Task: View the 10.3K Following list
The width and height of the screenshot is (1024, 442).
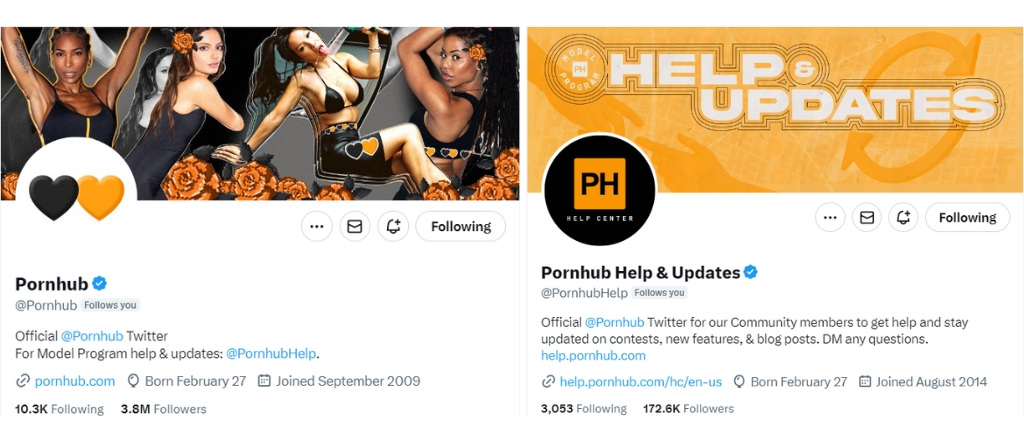Action: [59, 409]
